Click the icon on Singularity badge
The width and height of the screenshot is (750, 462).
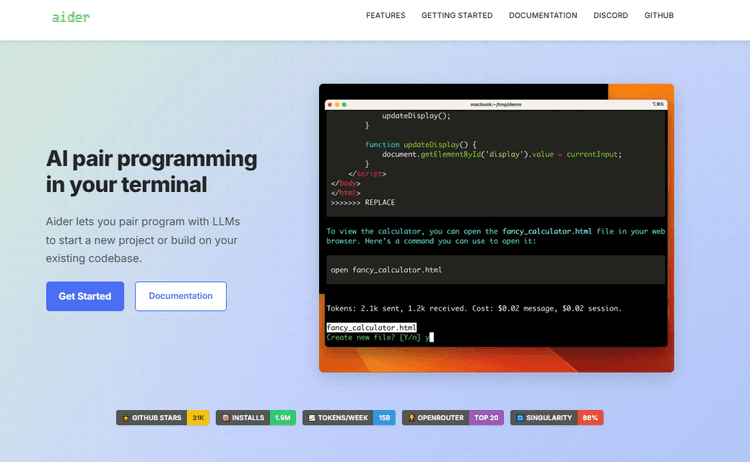(520, 418)
